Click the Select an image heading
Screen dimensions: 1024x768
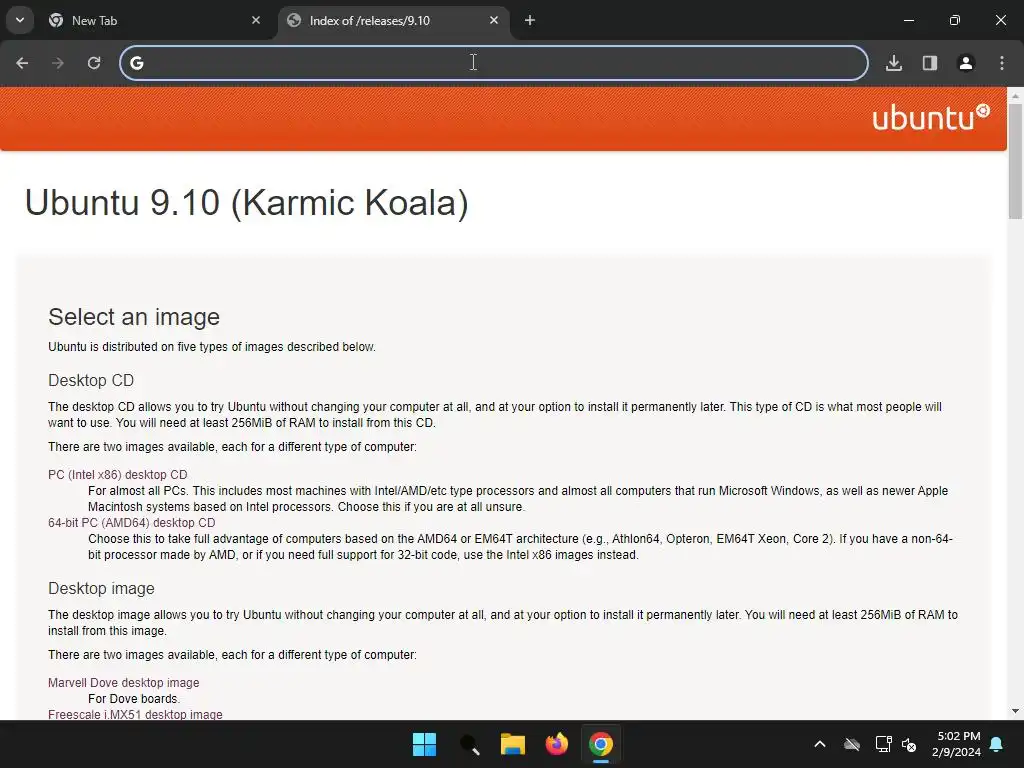(x=134, y=317)
